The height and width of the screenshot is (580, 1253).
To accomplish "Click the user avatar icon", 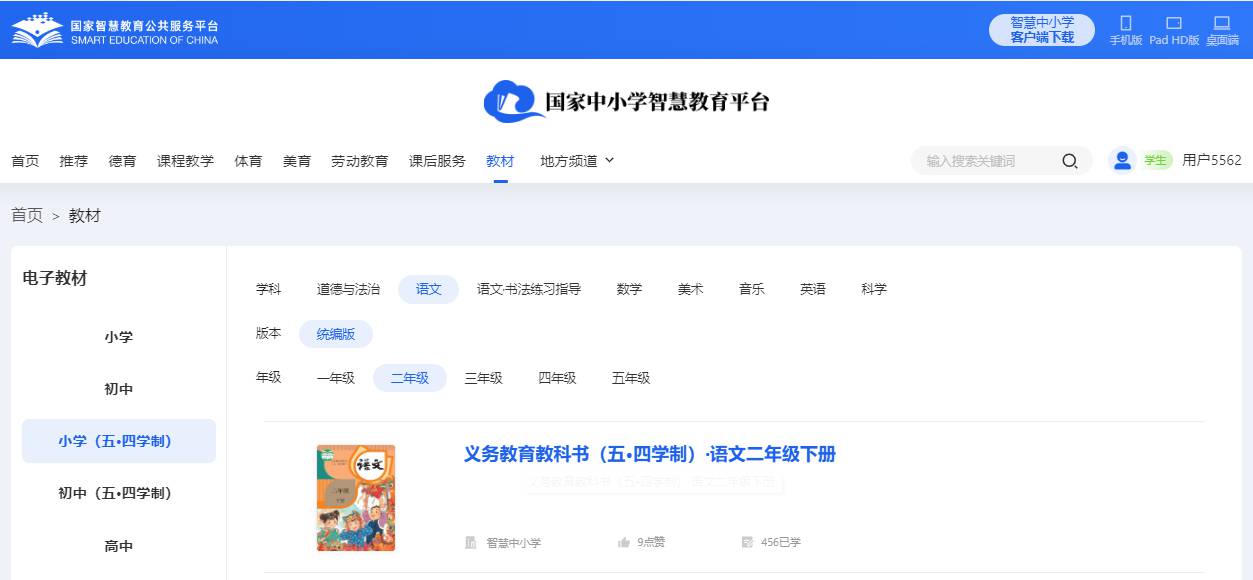I will [x=1122, y=160].
